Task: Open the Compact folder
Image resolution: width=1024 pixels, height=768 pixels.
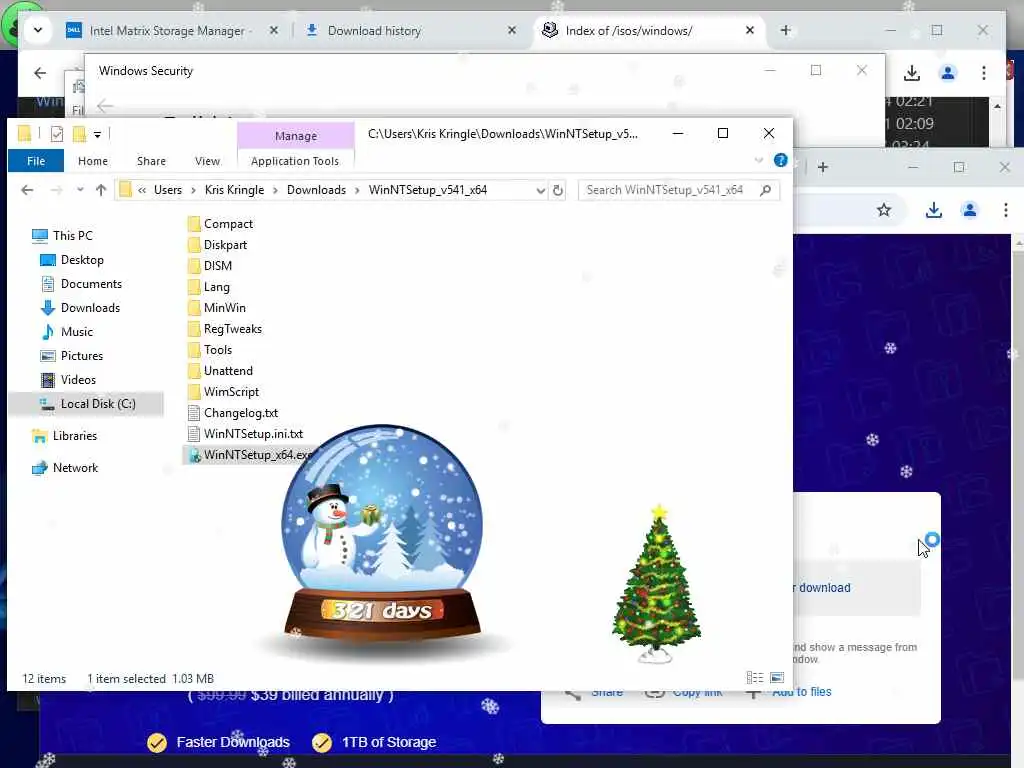Action: click(x=220, y=224)
